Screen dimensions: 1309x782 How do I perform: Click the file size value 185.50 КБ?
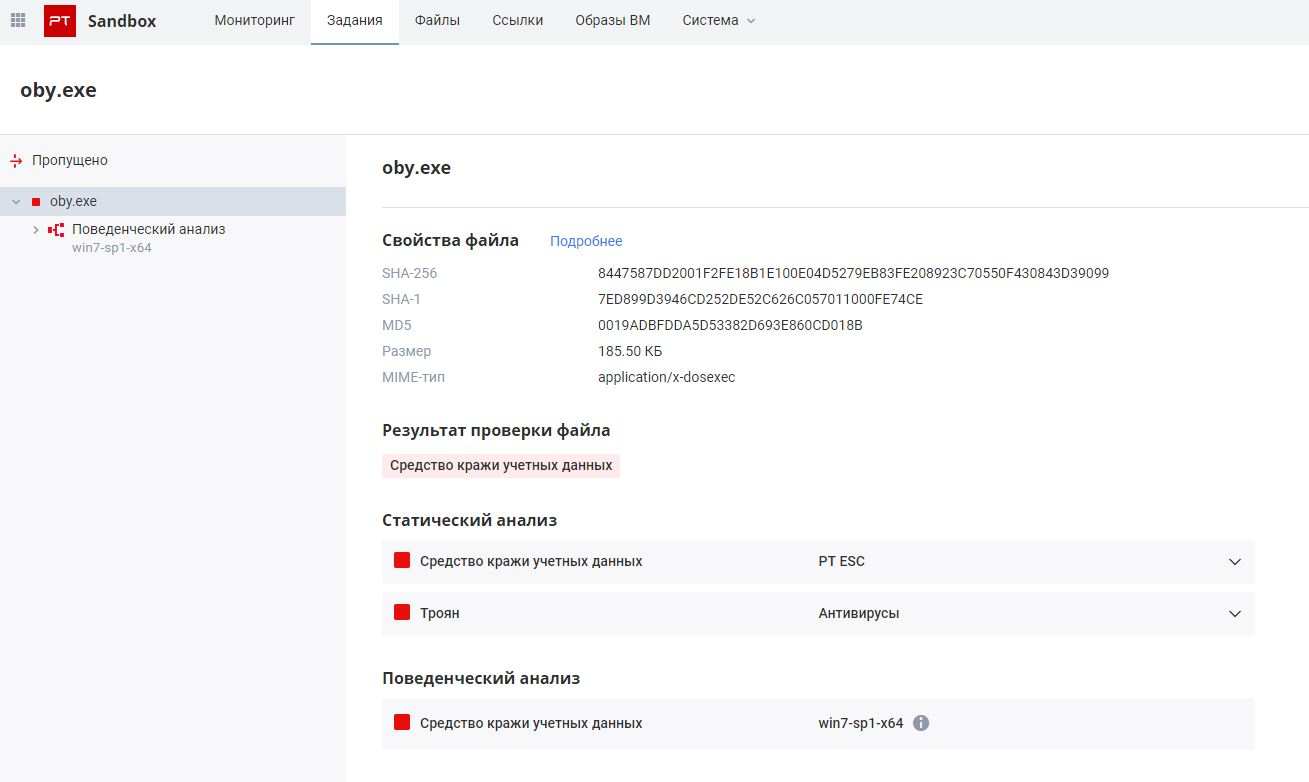pyautogui.click(x=630, y=351)
